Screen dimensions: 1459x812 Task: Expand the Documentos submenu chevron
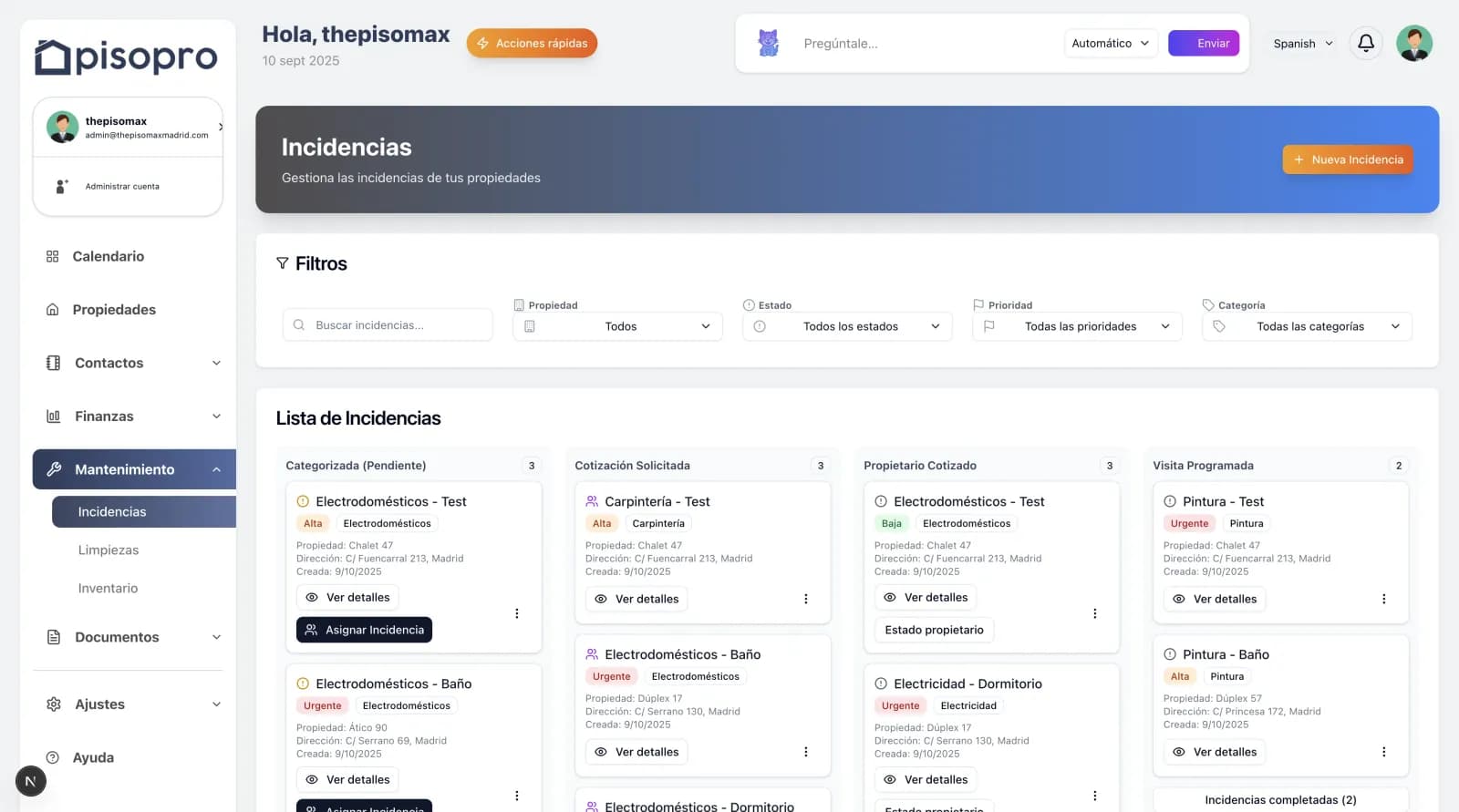click(216, 637)
